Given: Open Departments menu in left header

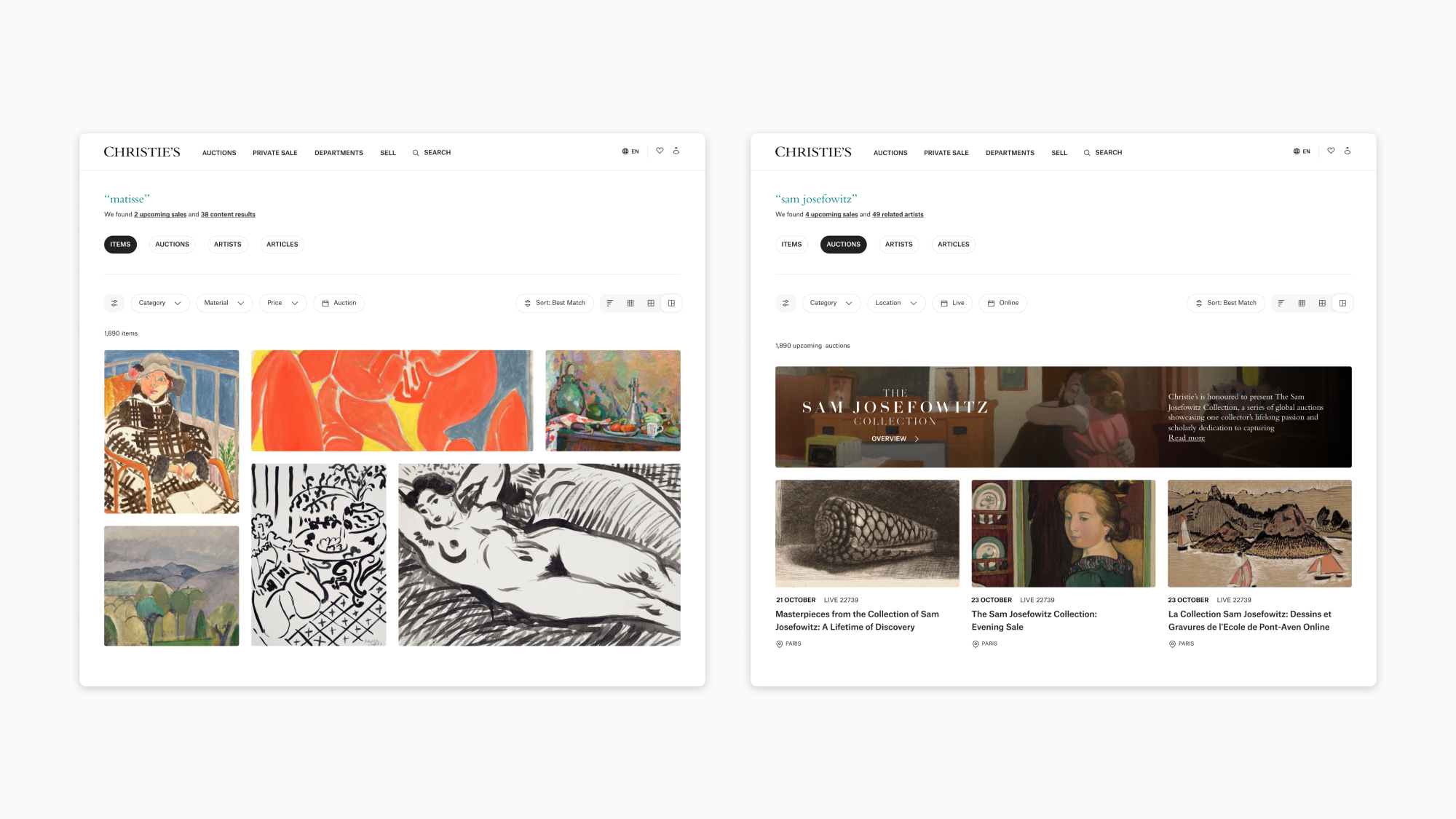Looking at the screenshot, I should [x=339, y=153].
